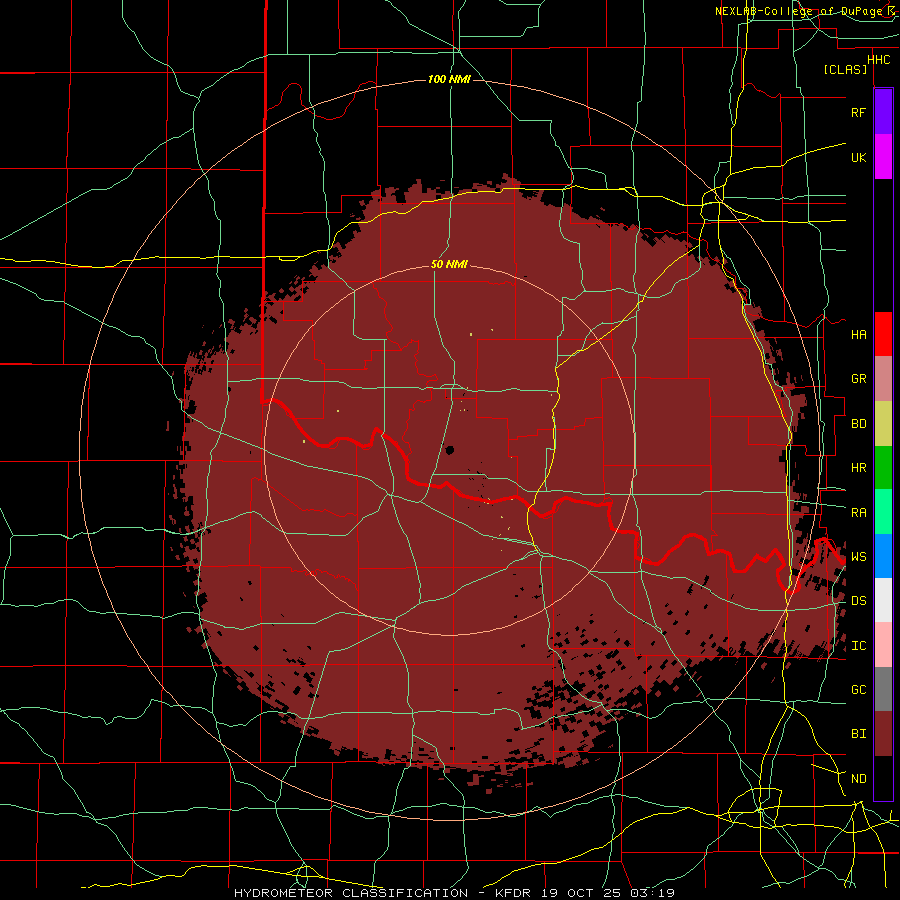The width and height of the screenshot is (900, 900).
Task: Click the green HR legend color block
Action: (x=883, y=468)
